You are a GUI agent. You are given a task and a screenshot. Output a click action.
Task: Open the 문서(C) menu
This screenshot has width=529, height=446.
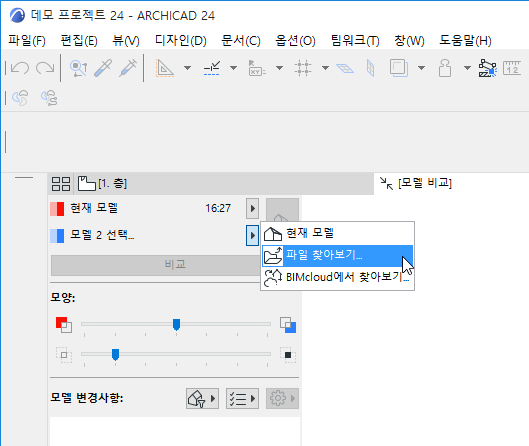point(241,41)
